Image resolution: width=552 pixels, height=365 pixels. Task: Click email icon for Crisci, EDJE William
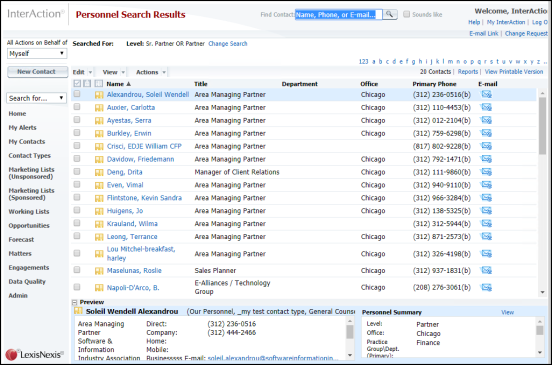click(487, 146)
